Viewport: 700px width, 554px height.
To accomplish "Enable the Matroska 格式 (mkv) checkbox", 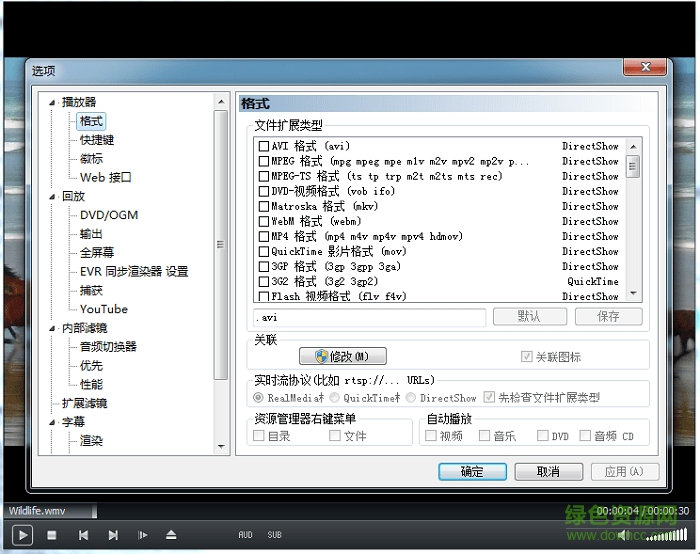I will pos(264,206).
